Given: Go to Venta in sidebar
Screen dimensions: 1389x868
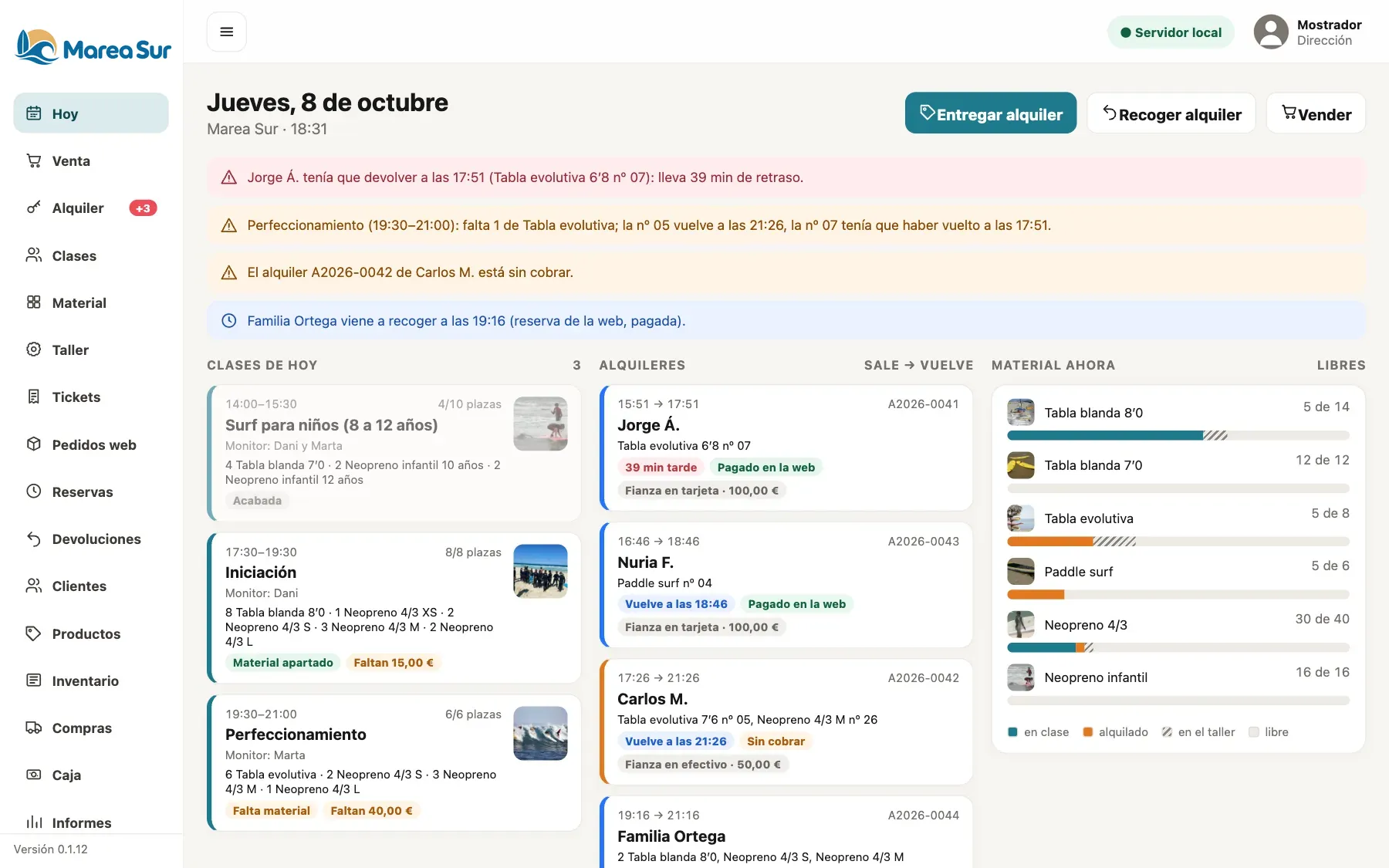Looking at the screenshot, I should (91, 161).
